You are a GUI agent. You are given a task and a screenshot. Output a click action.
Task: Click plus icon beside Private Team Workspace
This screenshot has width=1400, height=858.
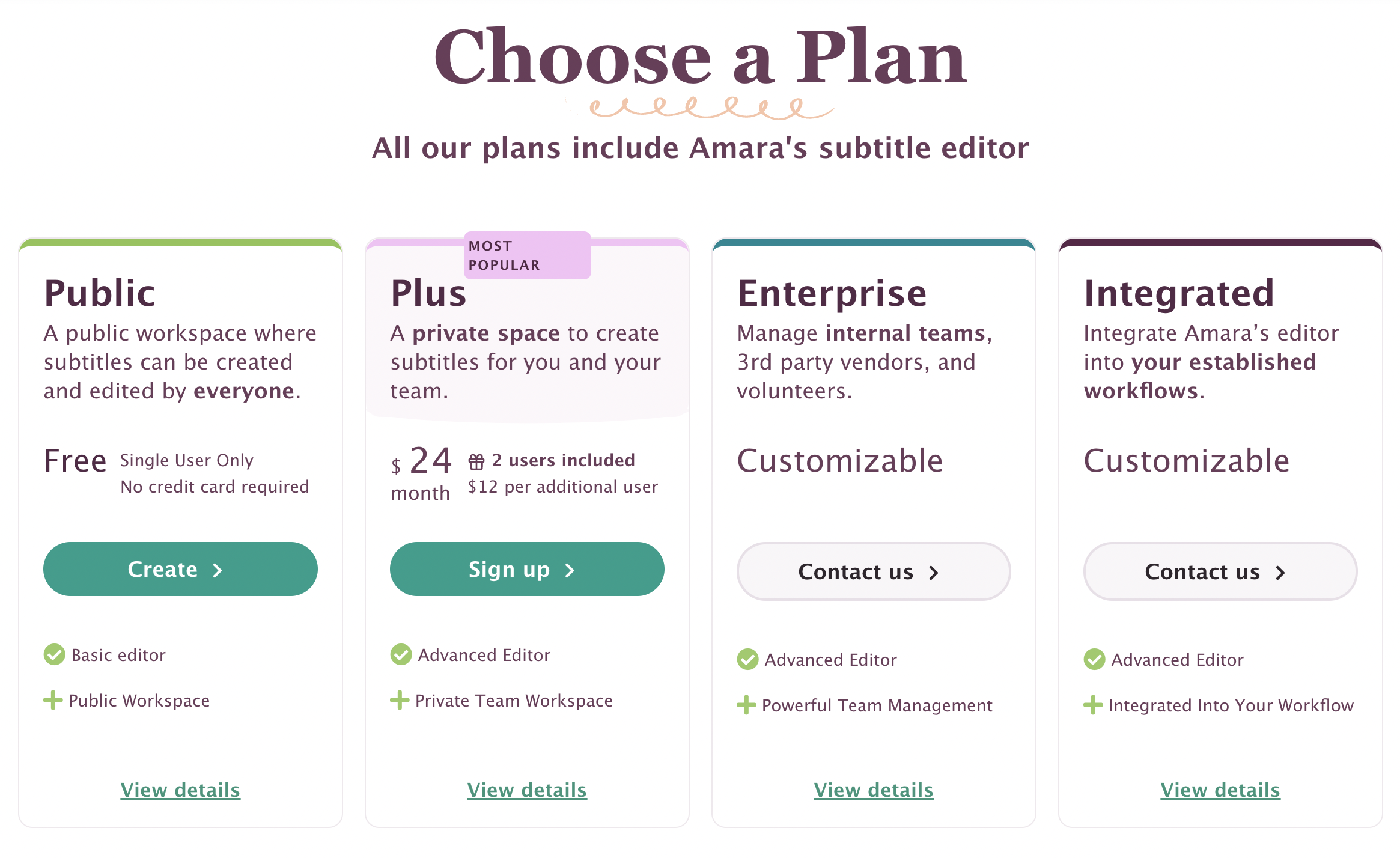[x=400, y=700]
